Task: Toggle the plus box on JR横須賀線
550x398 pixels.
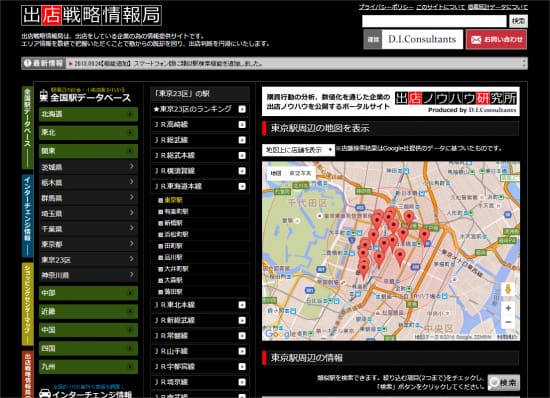Action: click(242, 171)
